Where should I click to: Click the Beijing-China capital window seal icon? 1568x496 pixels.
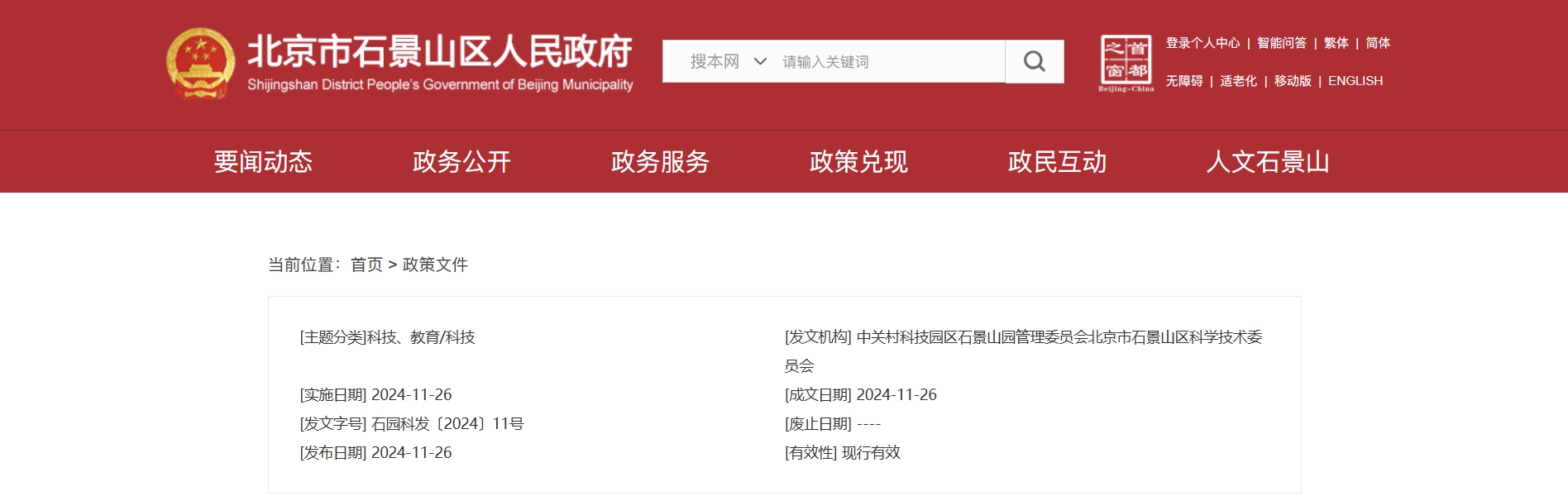coord(1126,63)
